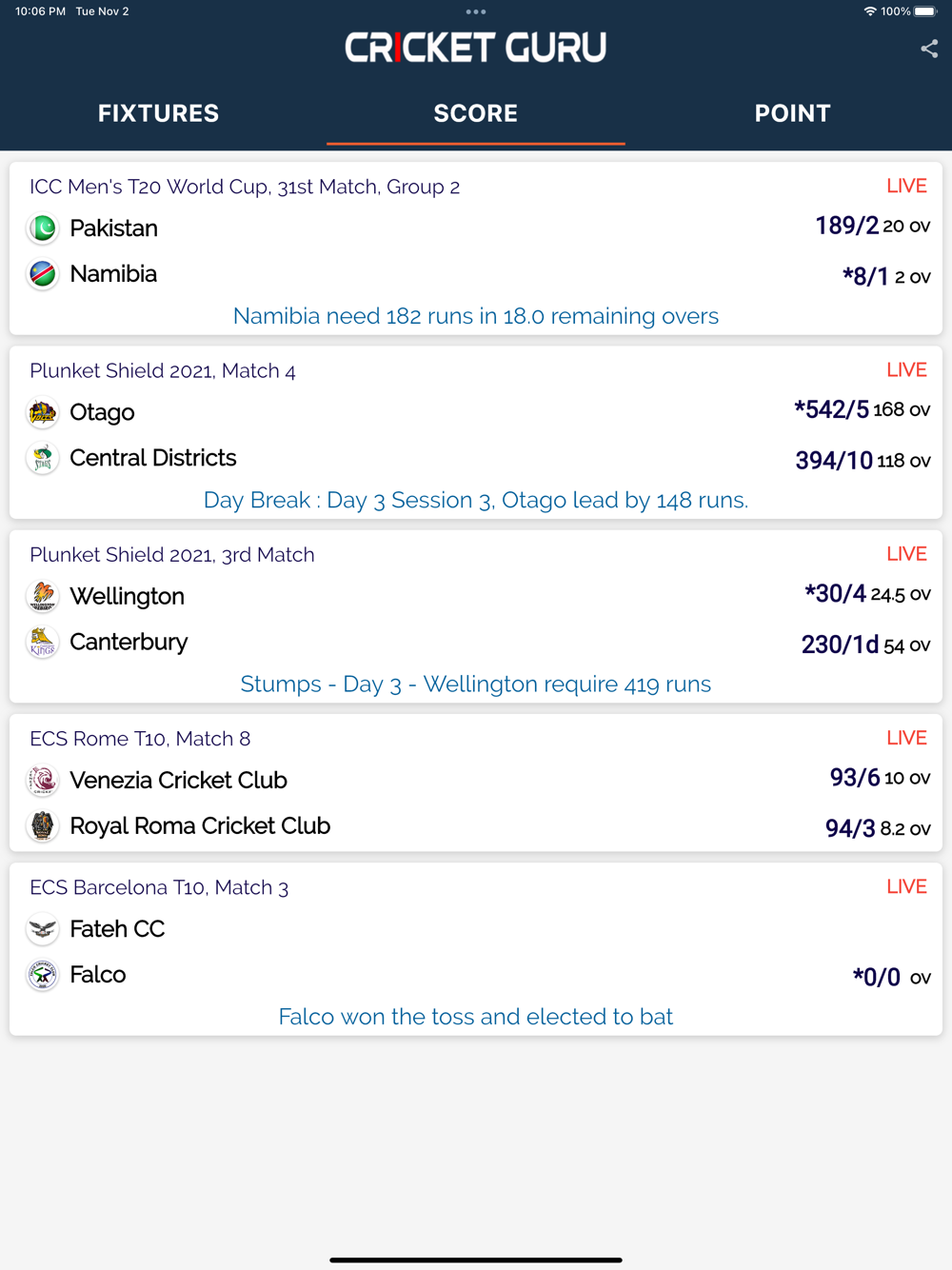
Task: Tap the Pakistan flag icon
Action: pos(43,228)
